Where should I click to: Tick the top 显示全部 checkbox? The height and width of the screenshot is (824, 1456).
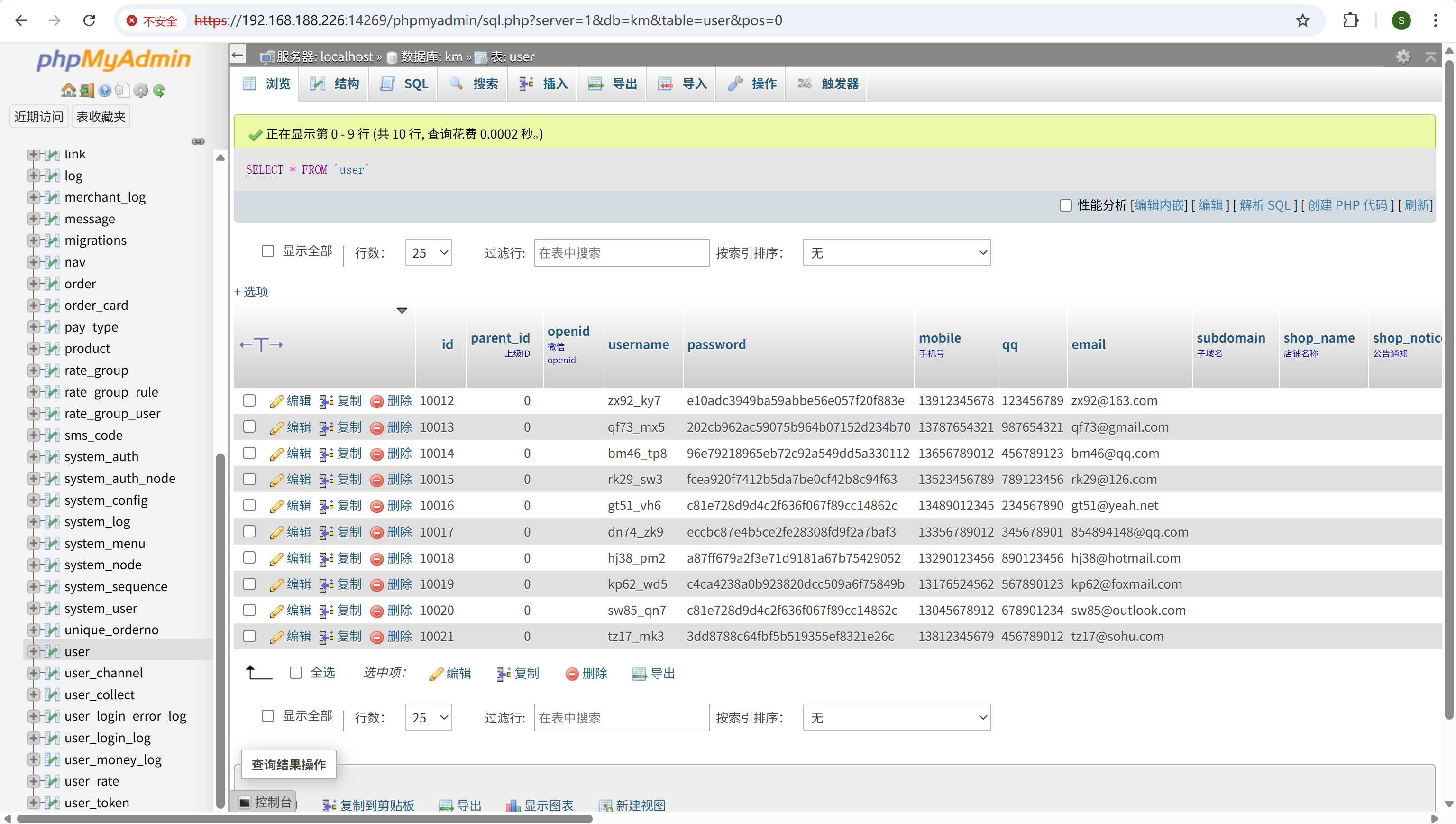pos(267,250)
